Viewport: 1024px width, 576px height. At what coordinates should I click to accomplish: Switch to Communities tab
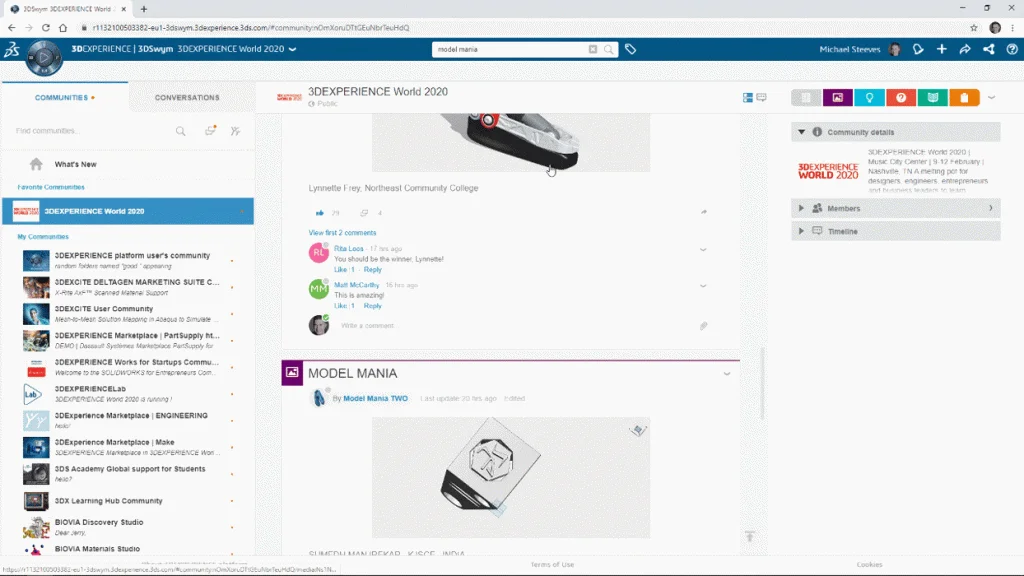point(65,97)
